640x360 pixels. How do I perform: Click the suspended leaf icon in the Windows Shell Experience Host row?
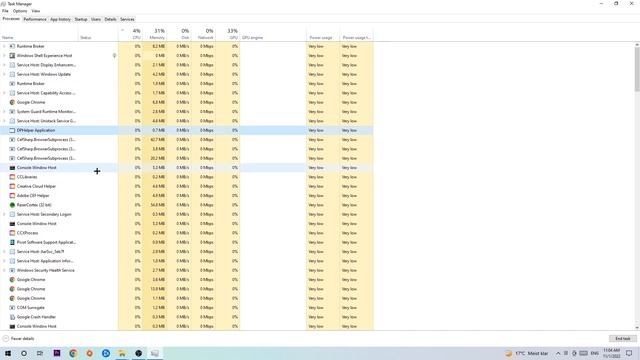click(114, 56)
